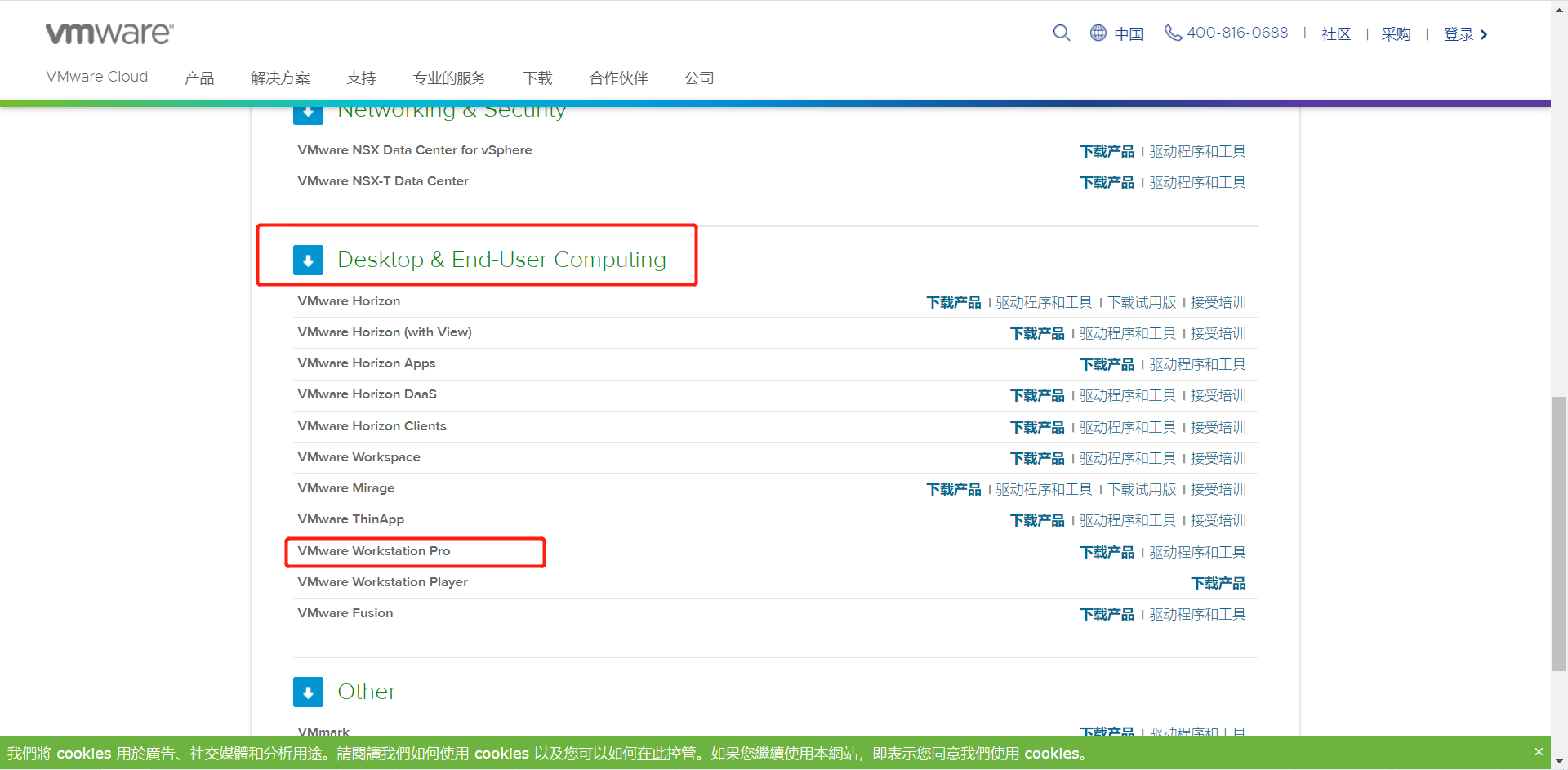Select VMware Mirage product name

345,488
